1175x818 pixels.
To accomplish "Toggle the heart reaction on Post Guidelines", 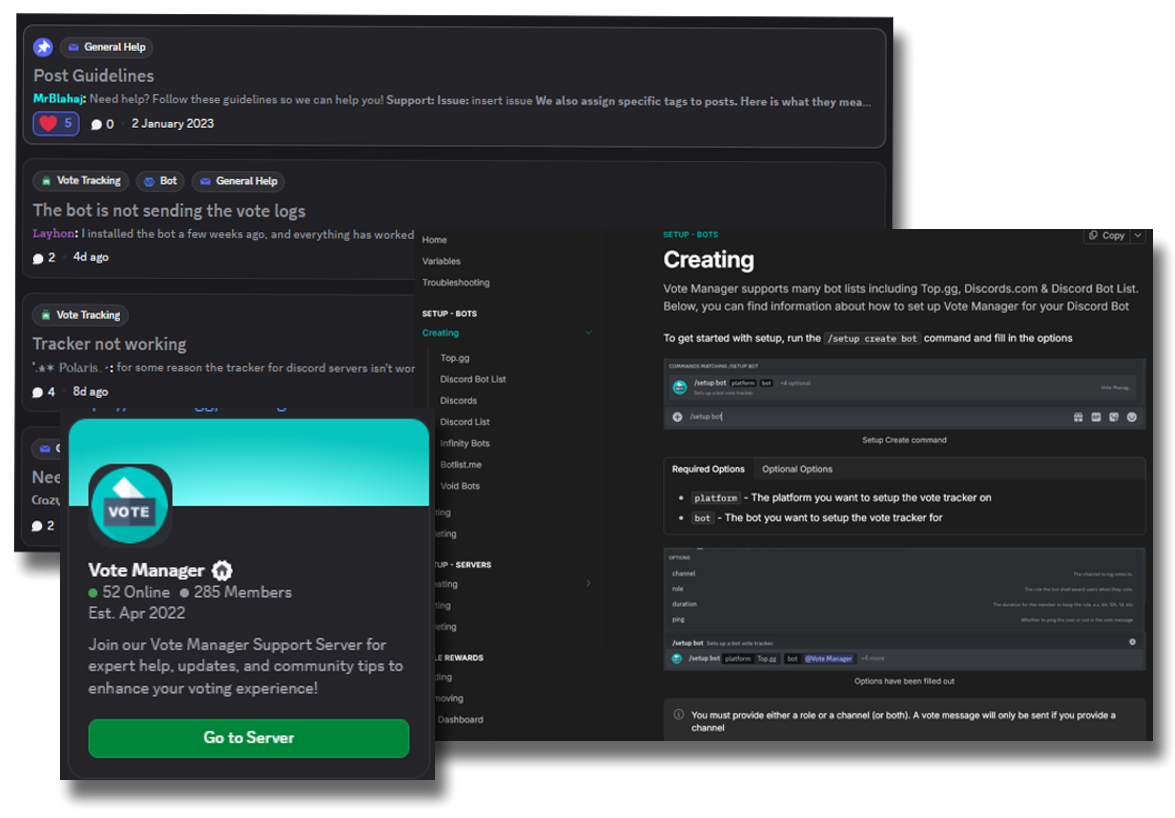I will 56,124.
